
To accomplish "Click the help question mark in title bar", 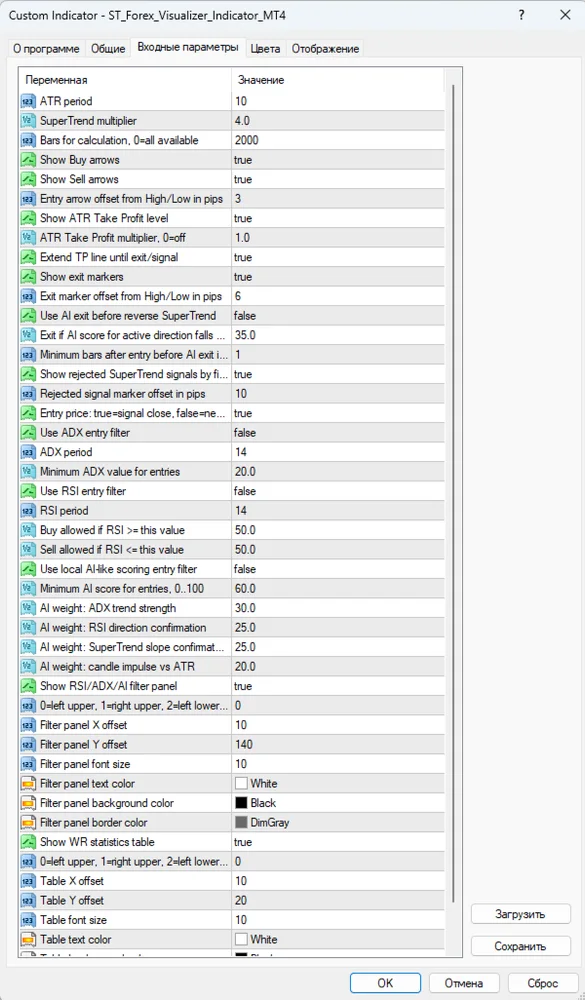I will (521, 15).
